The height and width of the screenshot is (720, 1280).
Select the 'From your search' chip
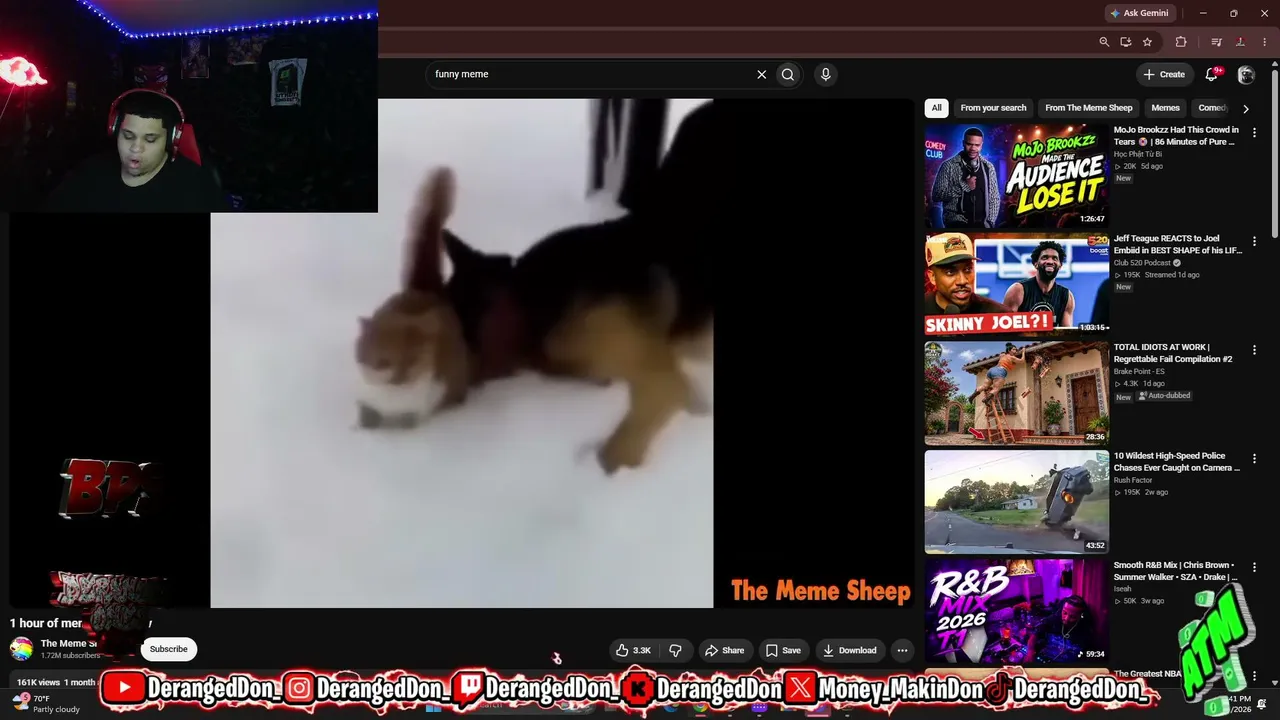(x=993, y=108)
